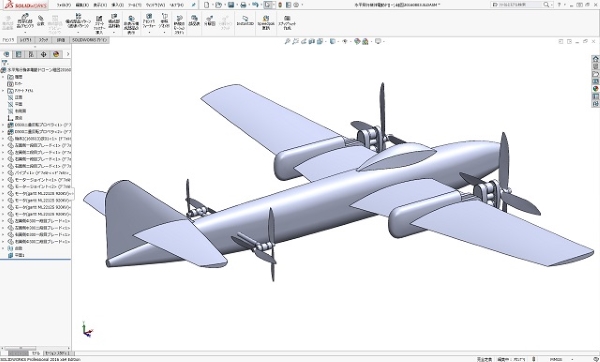The width and height of the screenshot is (600, 362).
Task: Open the File (ファイル) menu
Action: pos(64,5)
